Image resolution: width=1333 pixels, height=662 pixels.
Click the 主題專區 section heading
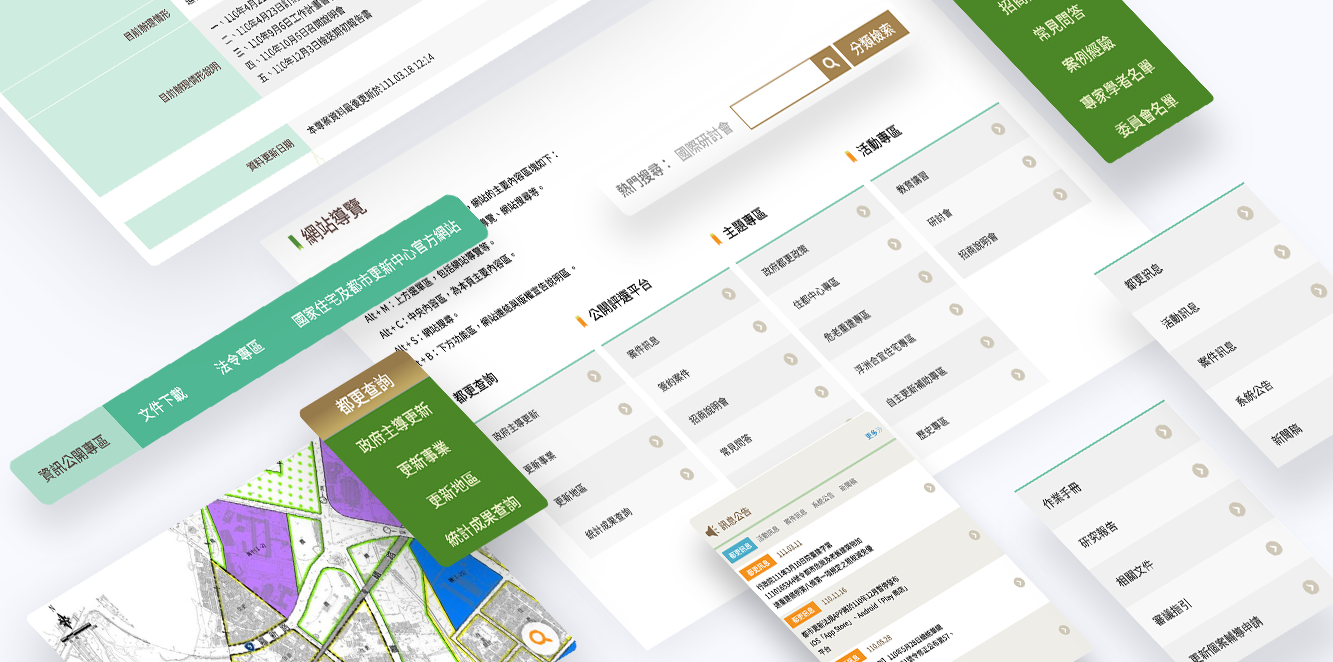click(744, 222)
